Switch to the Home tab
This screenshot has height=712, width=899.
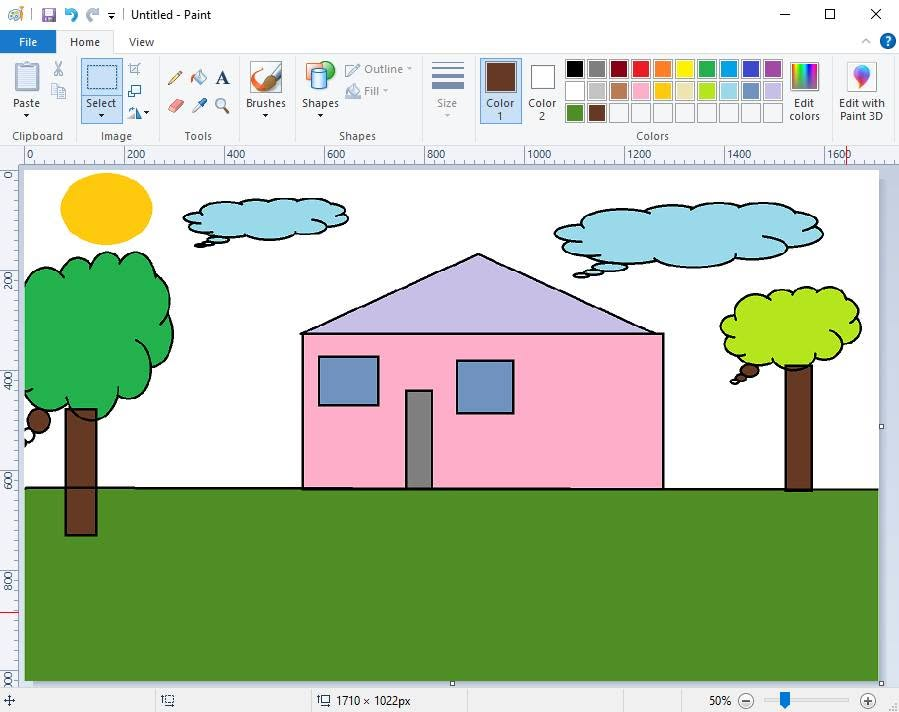coord(85,42)
